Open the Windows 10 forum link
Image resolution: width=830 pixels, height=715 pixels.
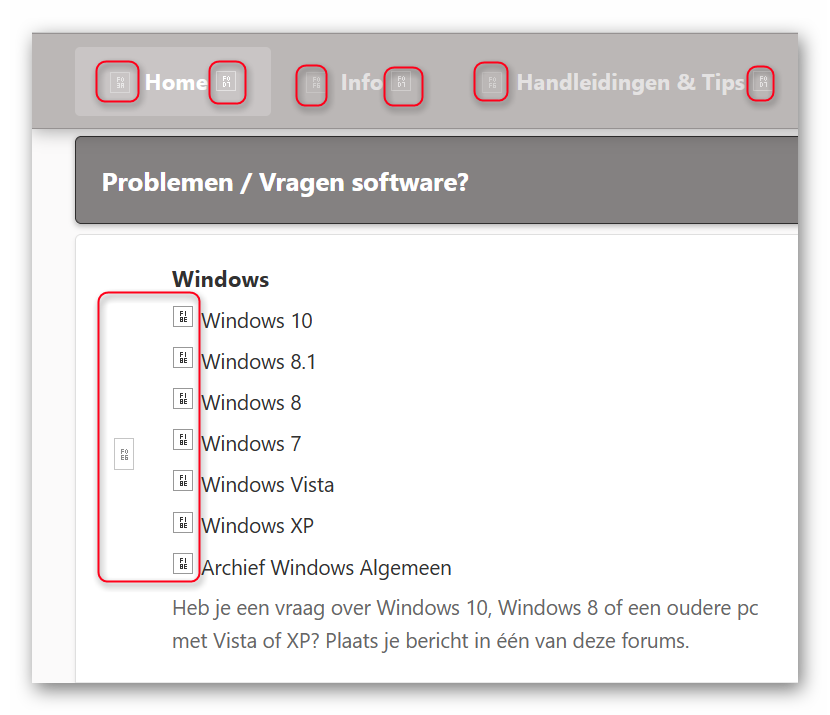tap(257, 321)
